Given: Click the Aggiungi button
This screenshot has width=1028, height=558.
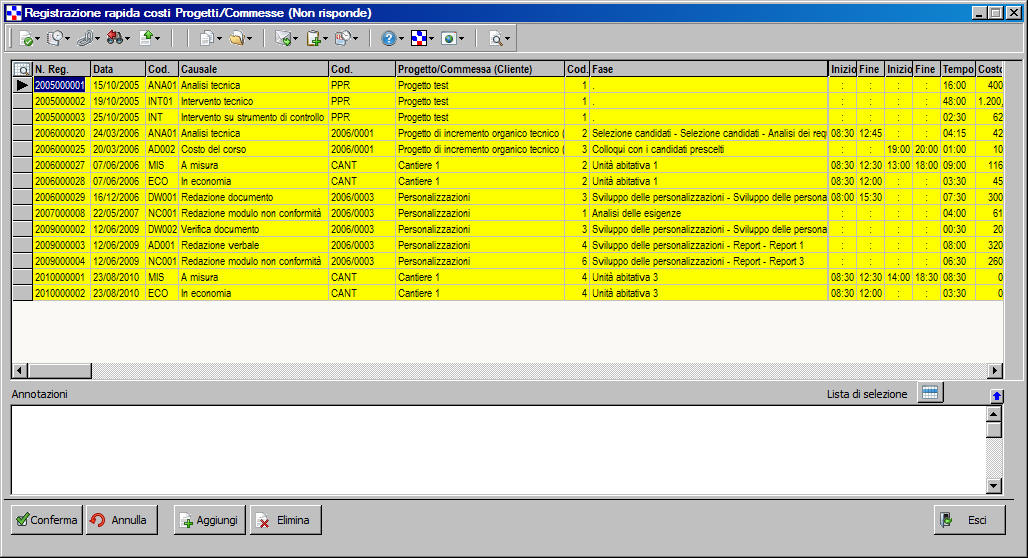Looking at the screenshot, I should [209, 520].
